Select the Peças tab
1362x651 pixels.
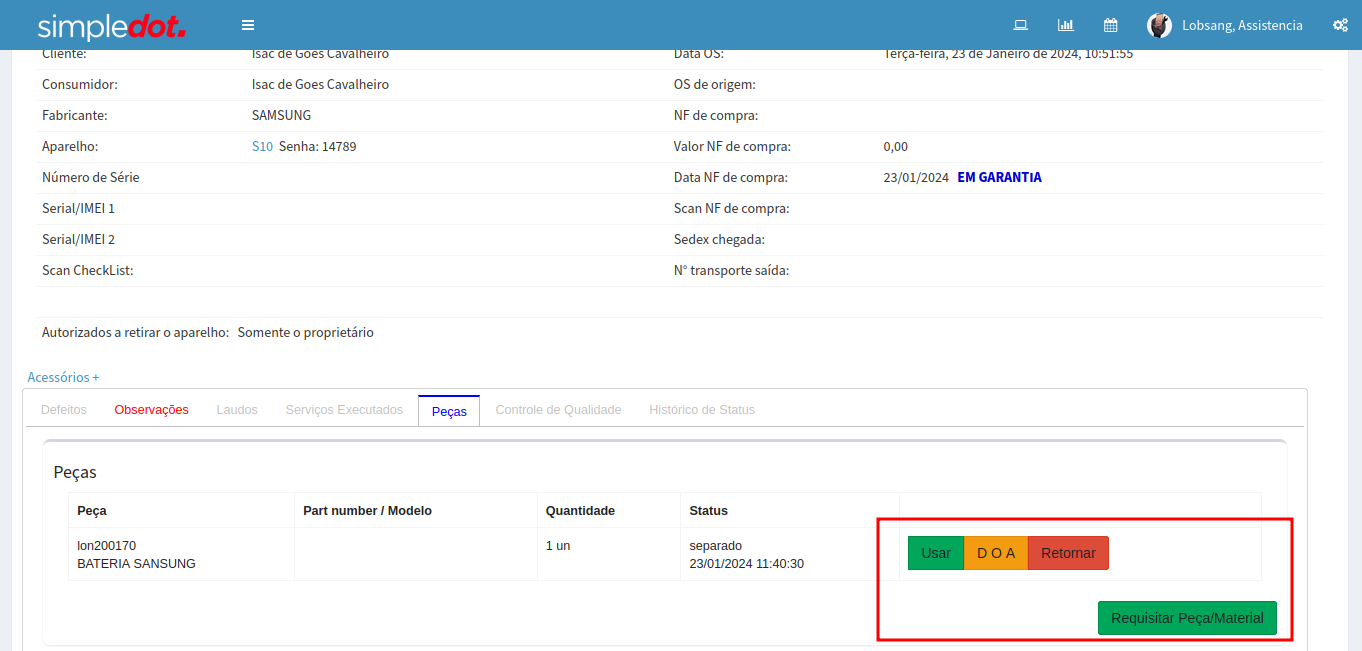(x=449, y=411)
